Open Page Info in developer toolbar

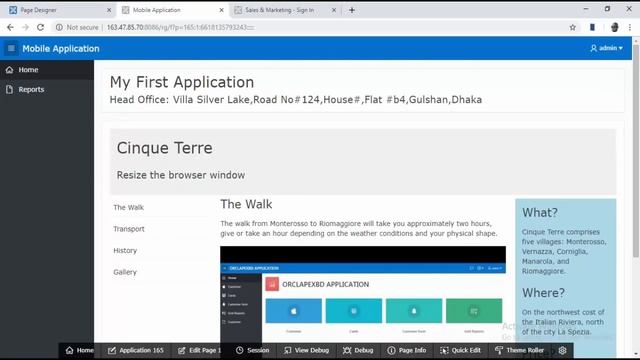click(x=407, y=350)
